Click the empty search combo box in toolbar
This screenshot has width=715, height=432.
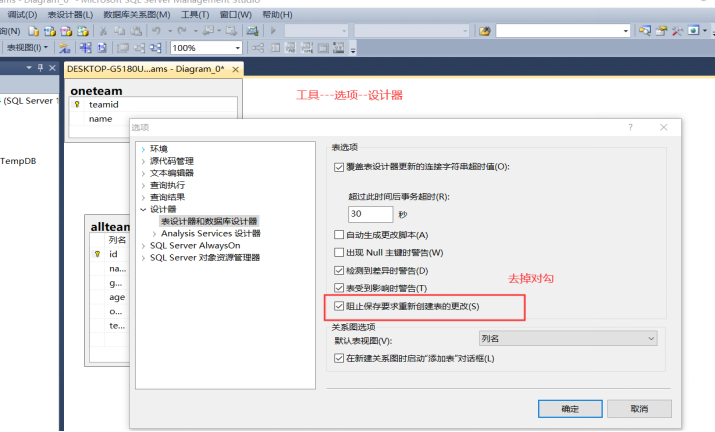point(563,31)
